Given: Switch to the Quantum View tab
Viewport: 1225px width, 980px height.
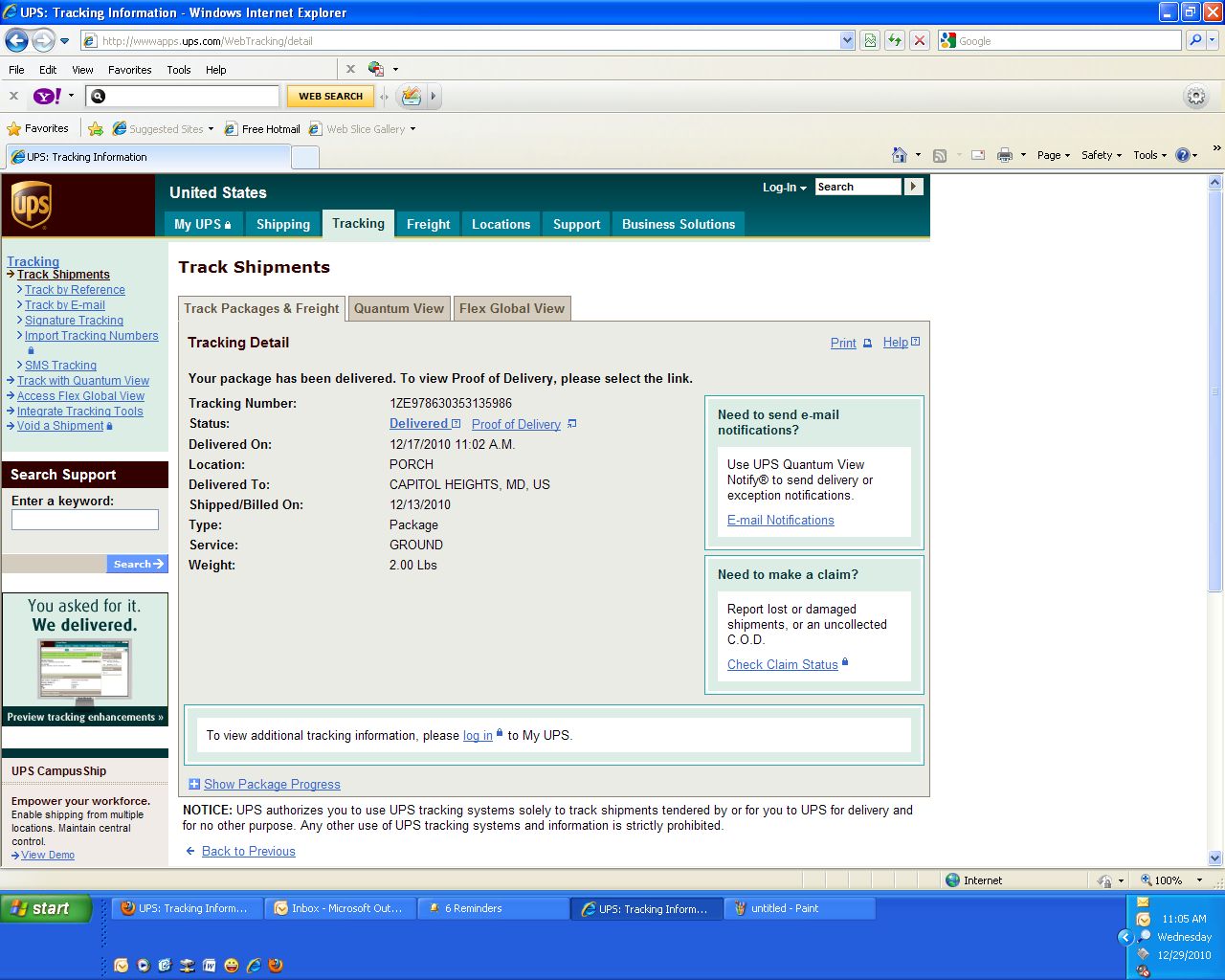Looking at the screenshot, I should point(398,308).
